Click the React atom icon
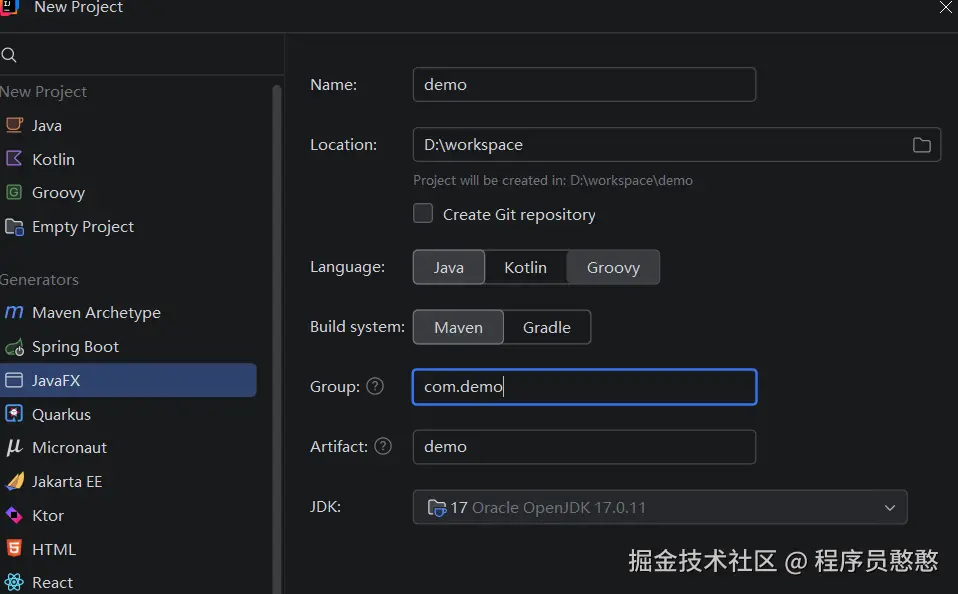 (14, 582)
